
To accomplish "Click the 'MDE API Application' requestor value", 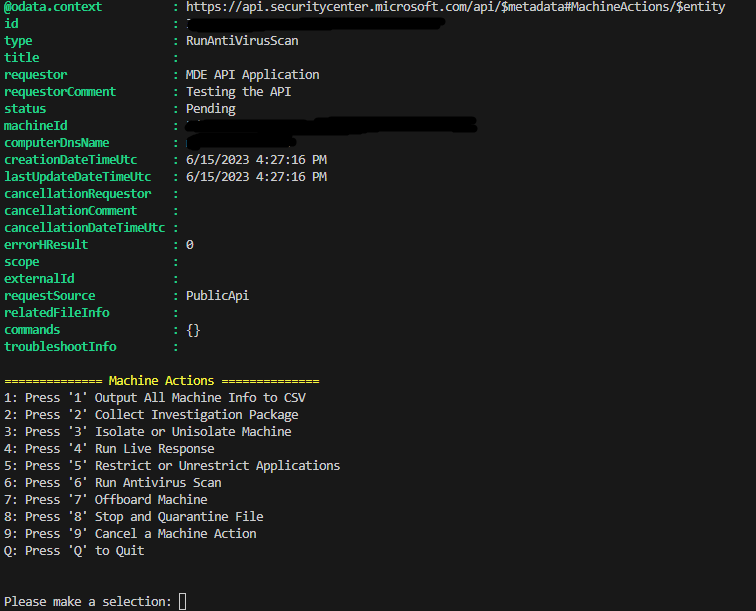I will pos(252,75).
